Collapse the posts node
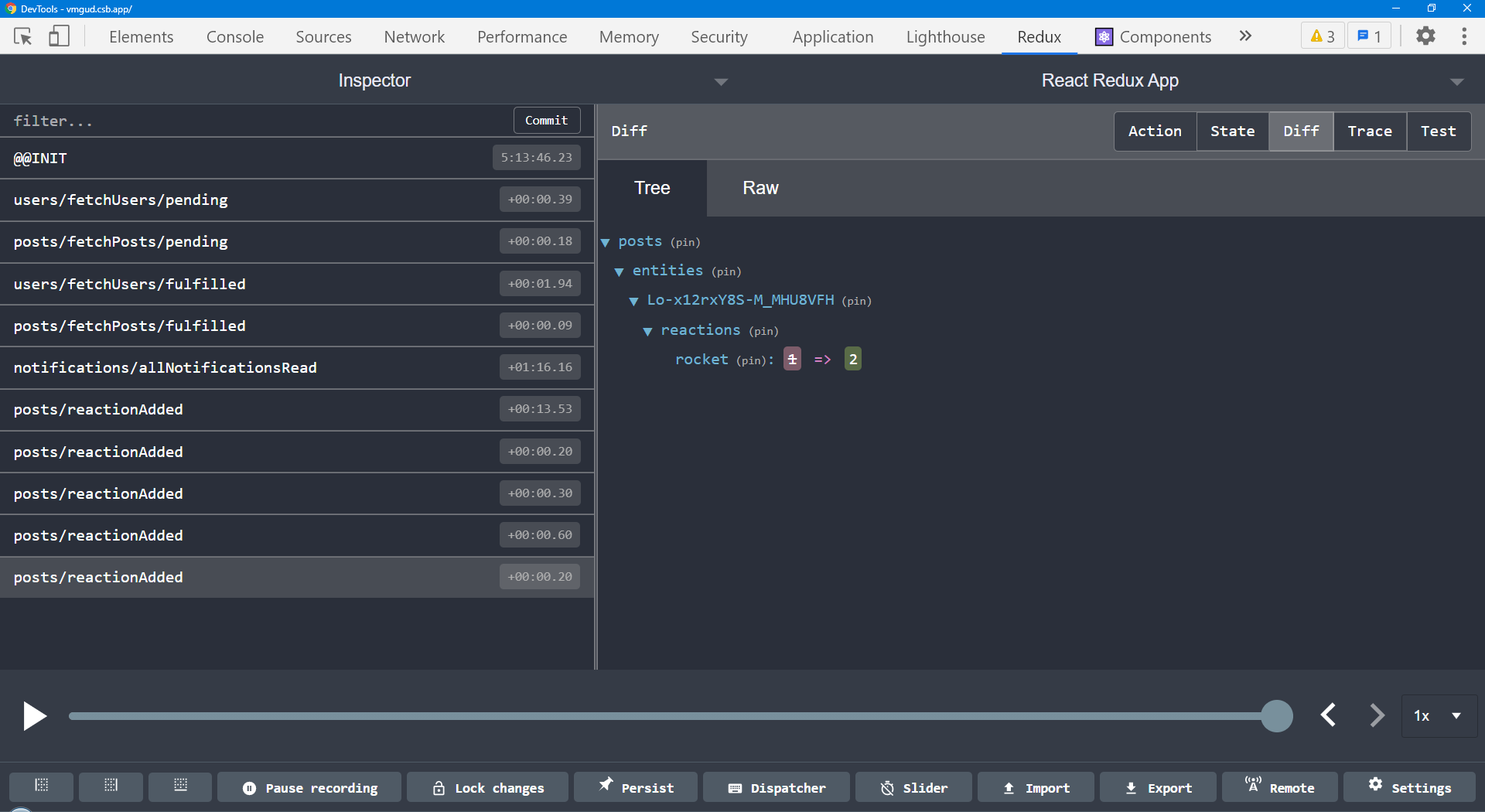This screenshot has width=1485, height=812. point(606,242)
